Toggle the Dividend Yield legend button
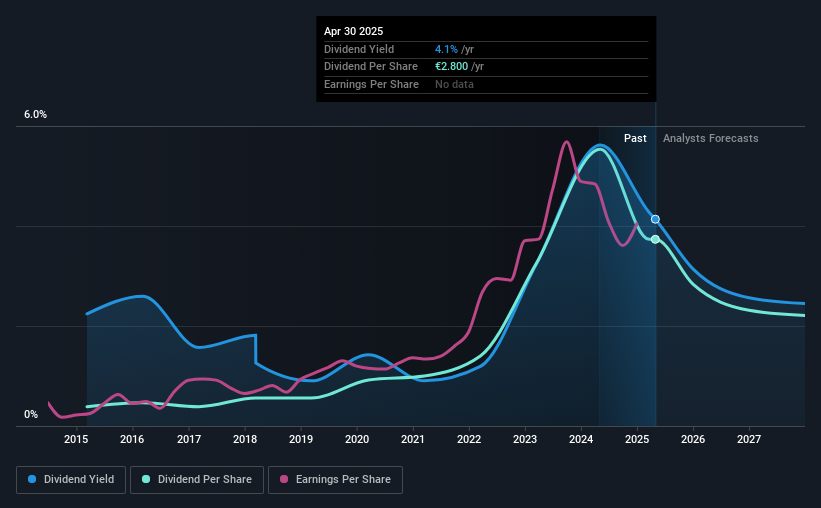The width and height of the screenshot is (821, 508). (71, 480)
